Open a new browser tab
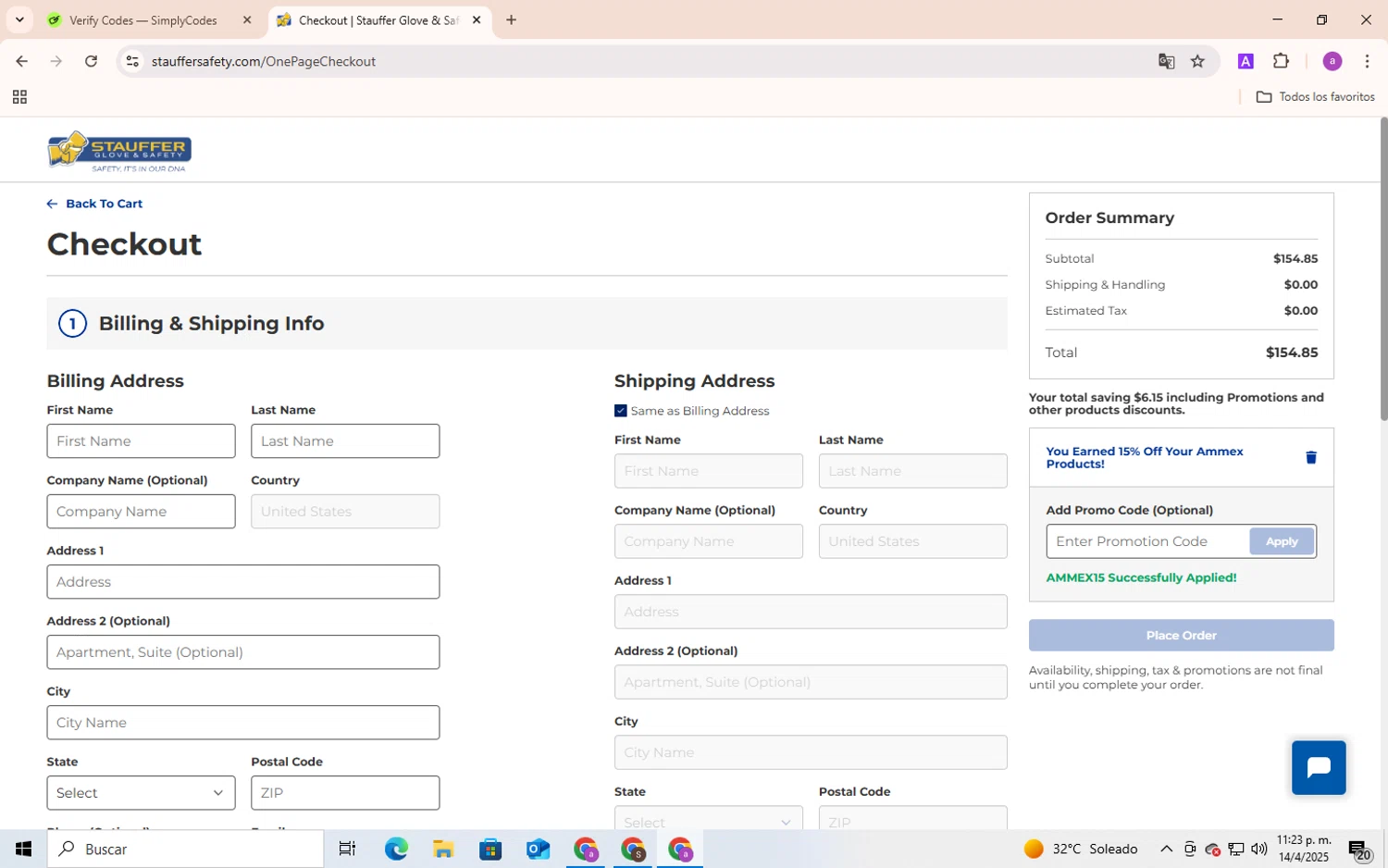This screenshot has height=868, width=1388. coord(511,19)
